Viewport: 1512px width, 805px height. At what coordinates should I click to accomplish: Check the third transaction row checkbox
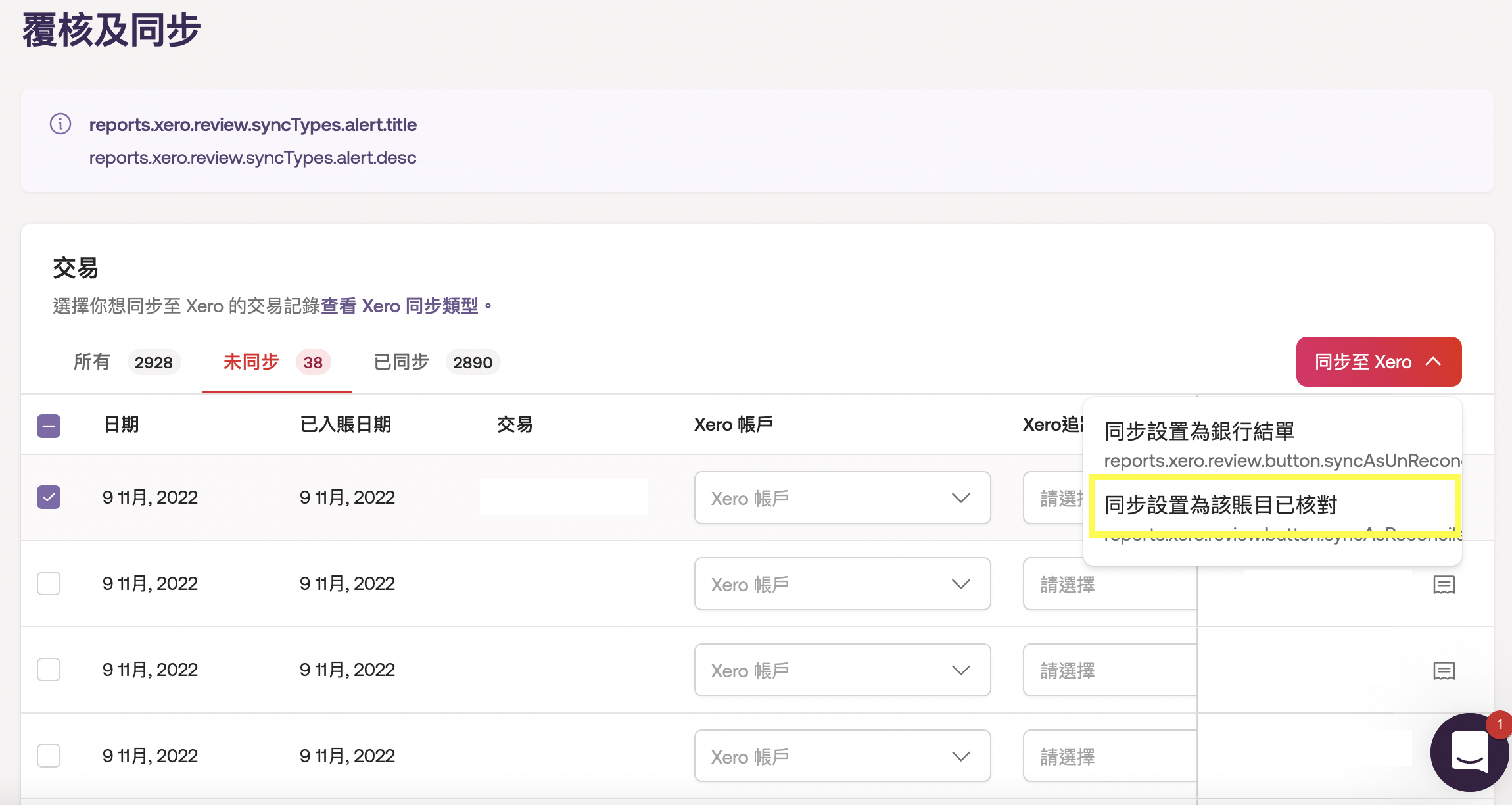(49, 670)
